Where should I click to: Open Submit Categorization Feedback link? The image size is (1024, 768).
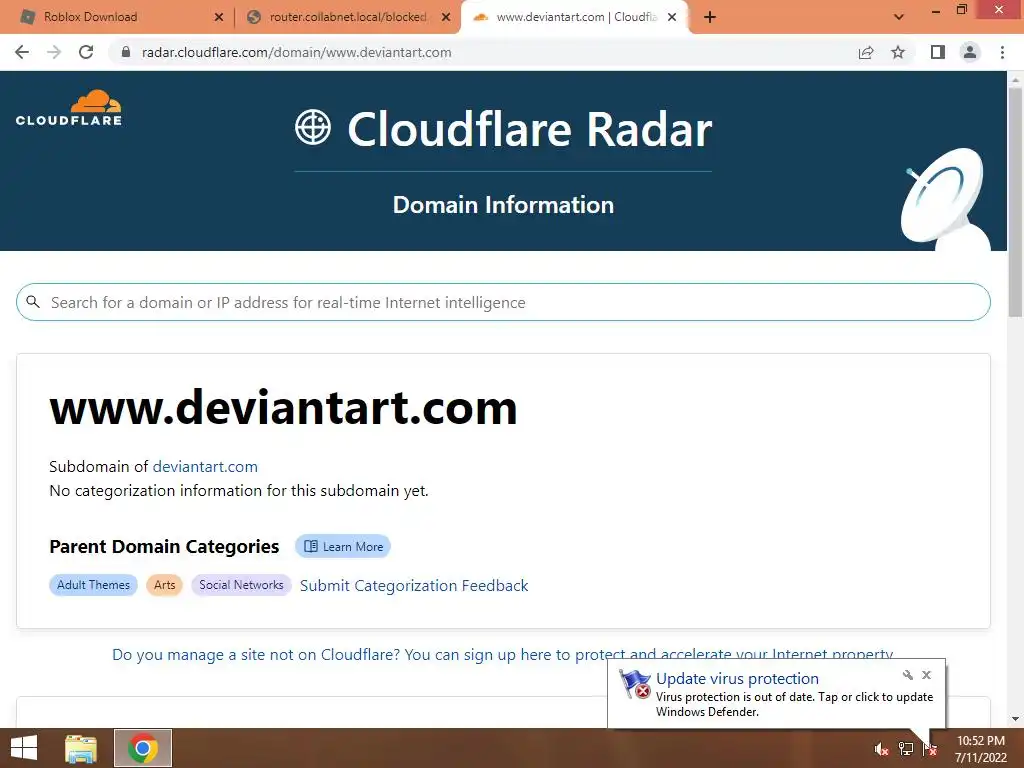[x=414, y=585]
